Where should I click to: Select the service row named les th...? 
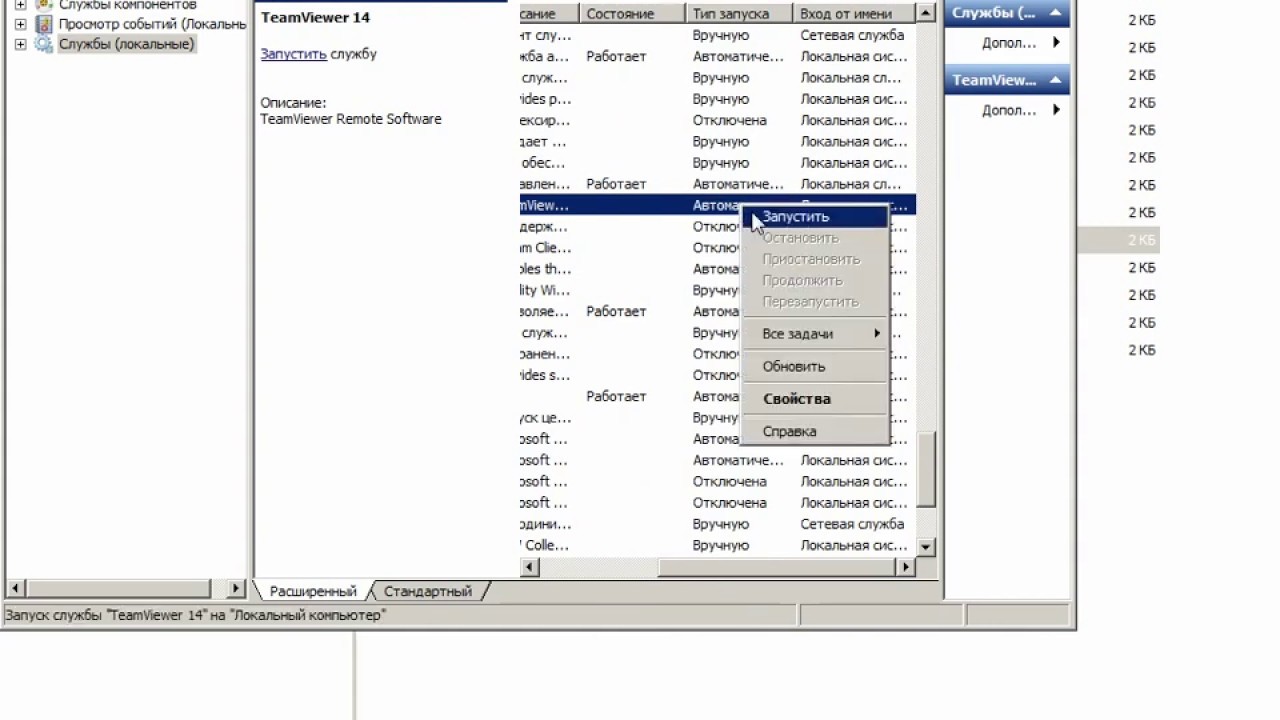pos(718,269)
